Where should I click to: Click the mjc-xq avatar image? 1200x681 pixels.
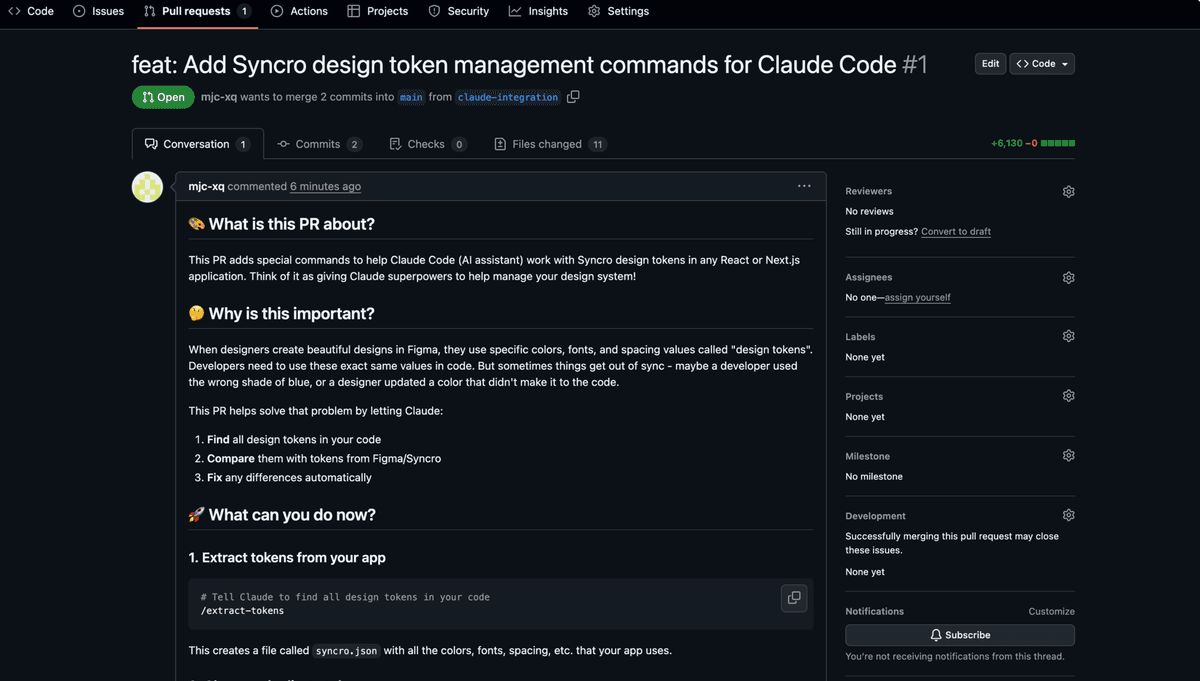pos(147,187)
